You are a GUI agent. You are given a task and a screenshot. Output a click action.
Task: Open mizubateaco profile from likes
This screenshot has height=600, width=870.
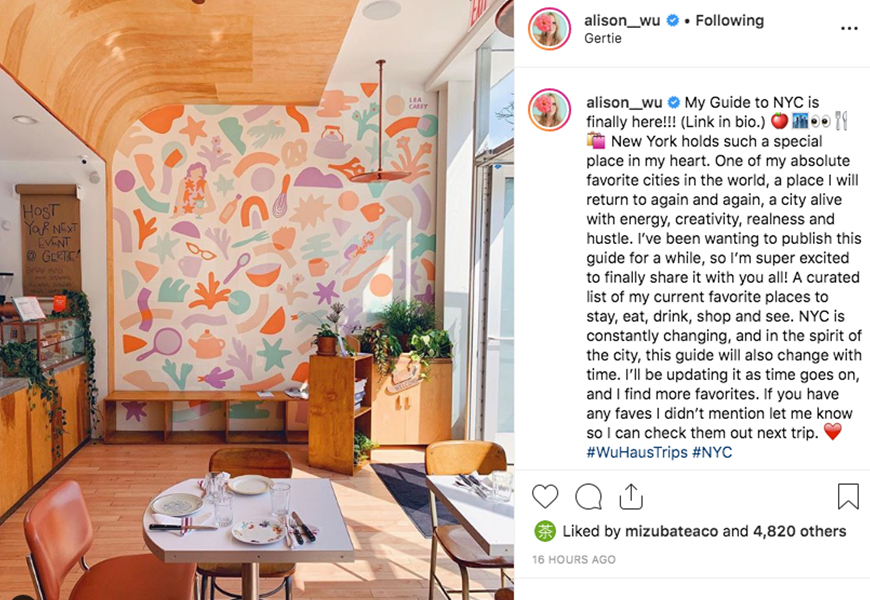(x=671, y=531)
